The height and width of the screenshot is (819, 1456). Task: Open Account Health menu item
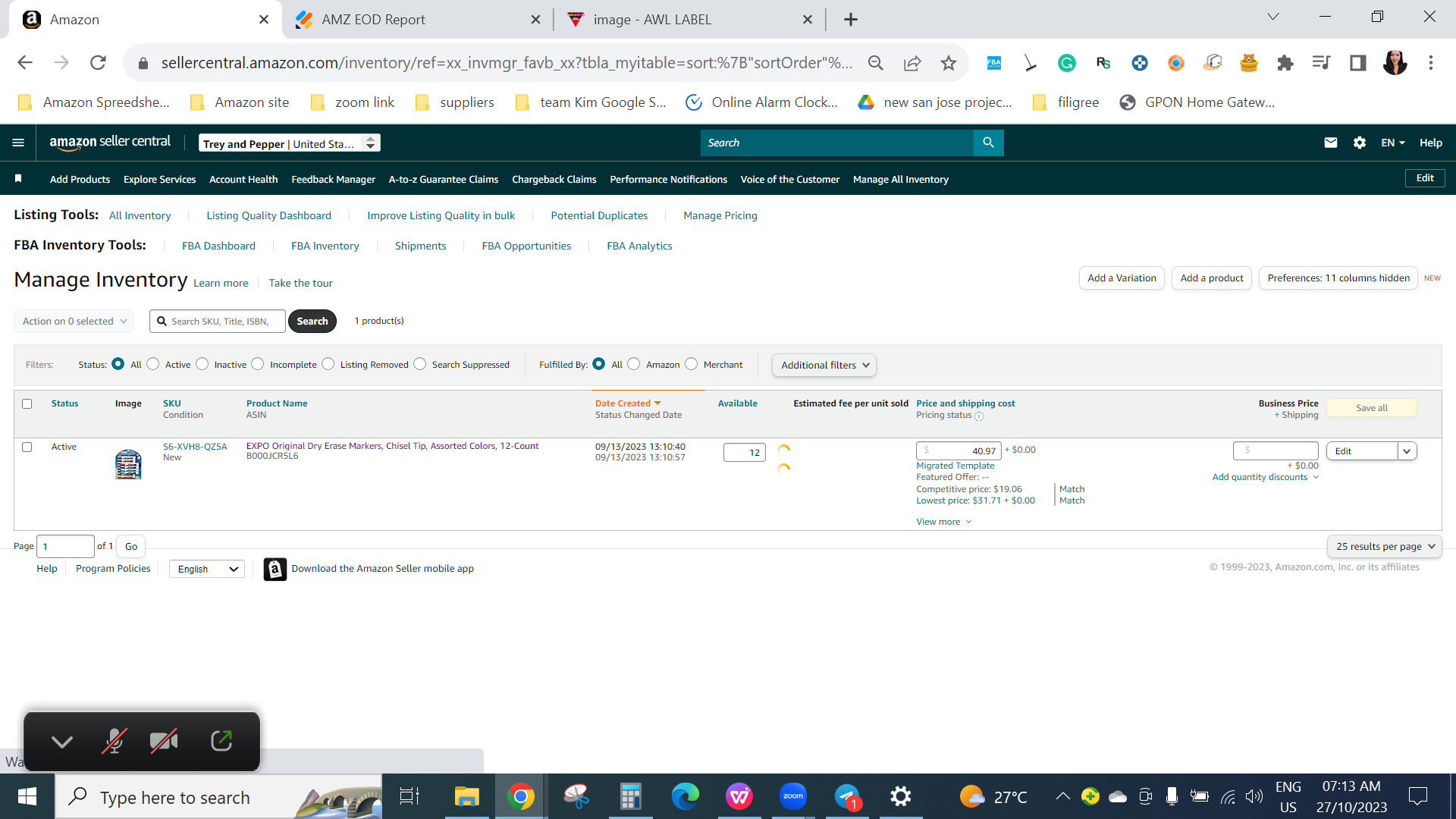243,179
